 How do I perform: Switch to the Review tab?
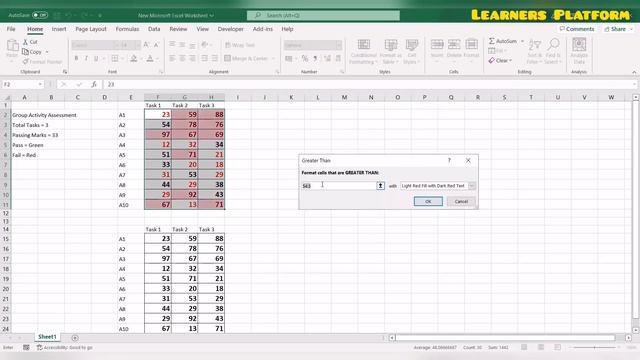click(x=178, y=29)
